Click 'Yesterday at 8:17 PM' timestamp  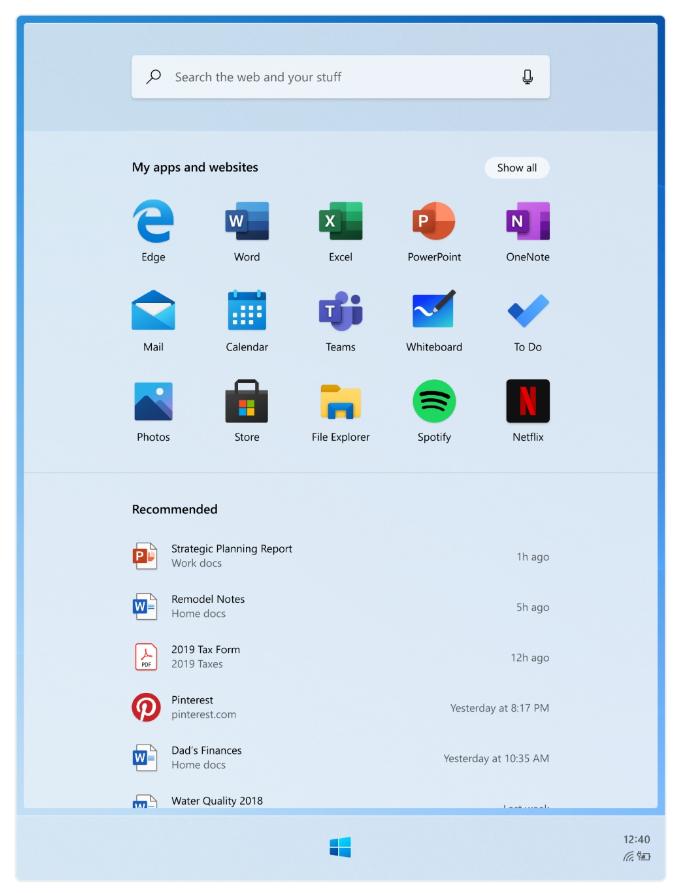click(x=500, y=708)
